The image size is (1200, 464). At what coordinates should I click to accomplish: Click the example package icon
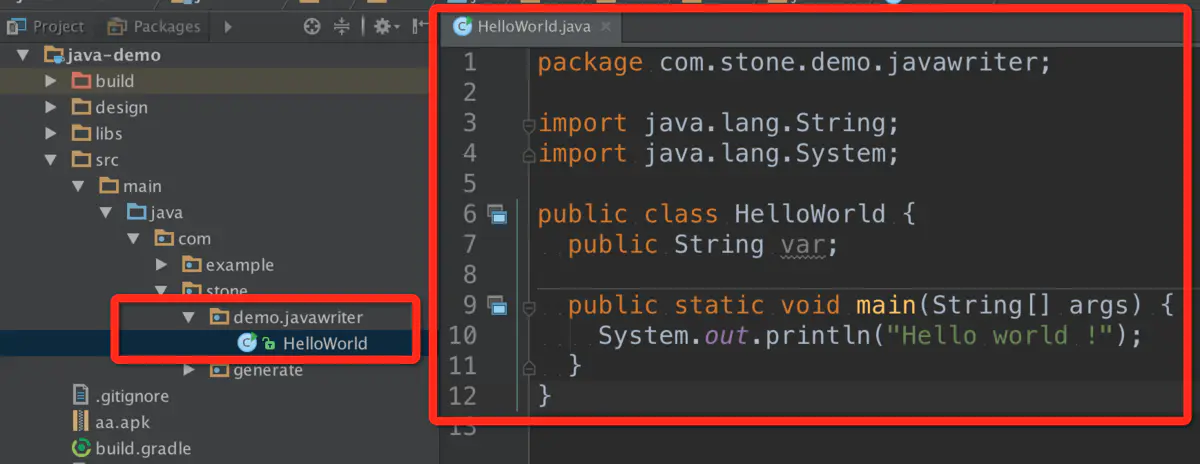pos(191,265)
